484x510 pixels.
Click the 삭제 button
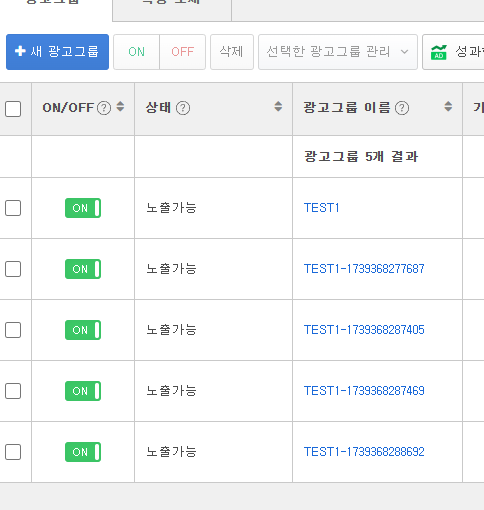pos(232,52)
